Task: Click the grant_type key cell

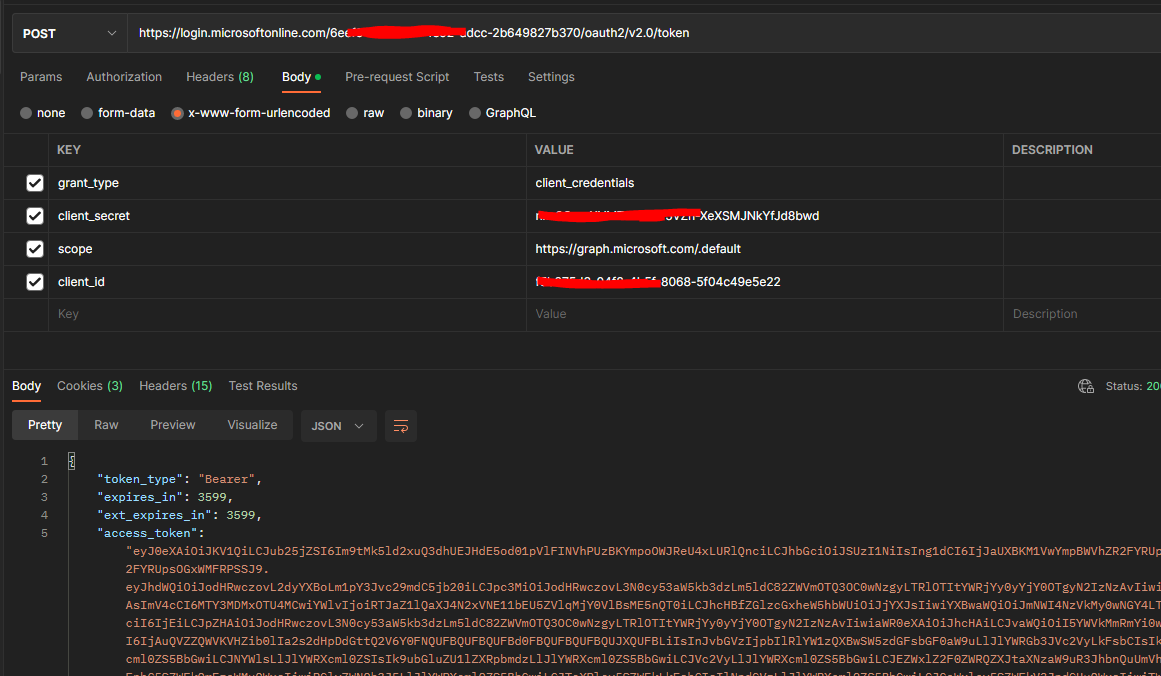Action: (287, 183)
